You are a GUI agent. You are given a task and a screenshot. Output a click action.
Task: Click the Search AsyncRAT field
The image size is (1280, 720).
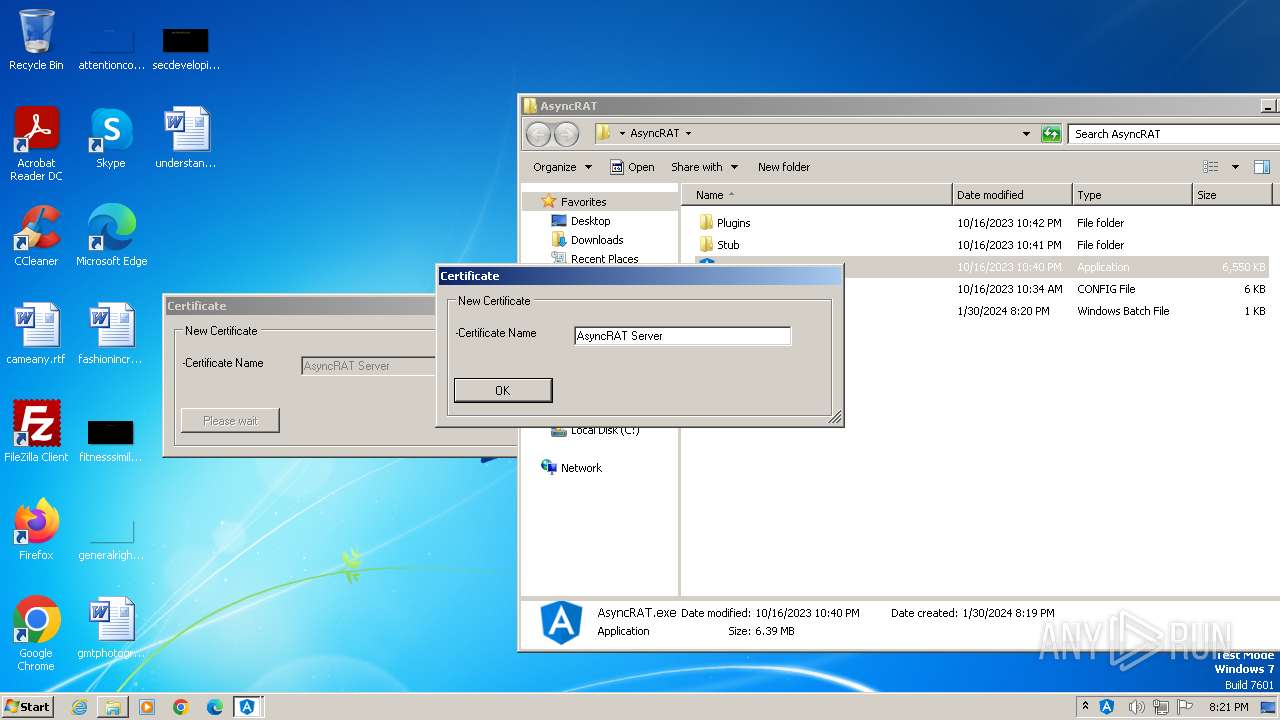click(x=1173, y=134)
